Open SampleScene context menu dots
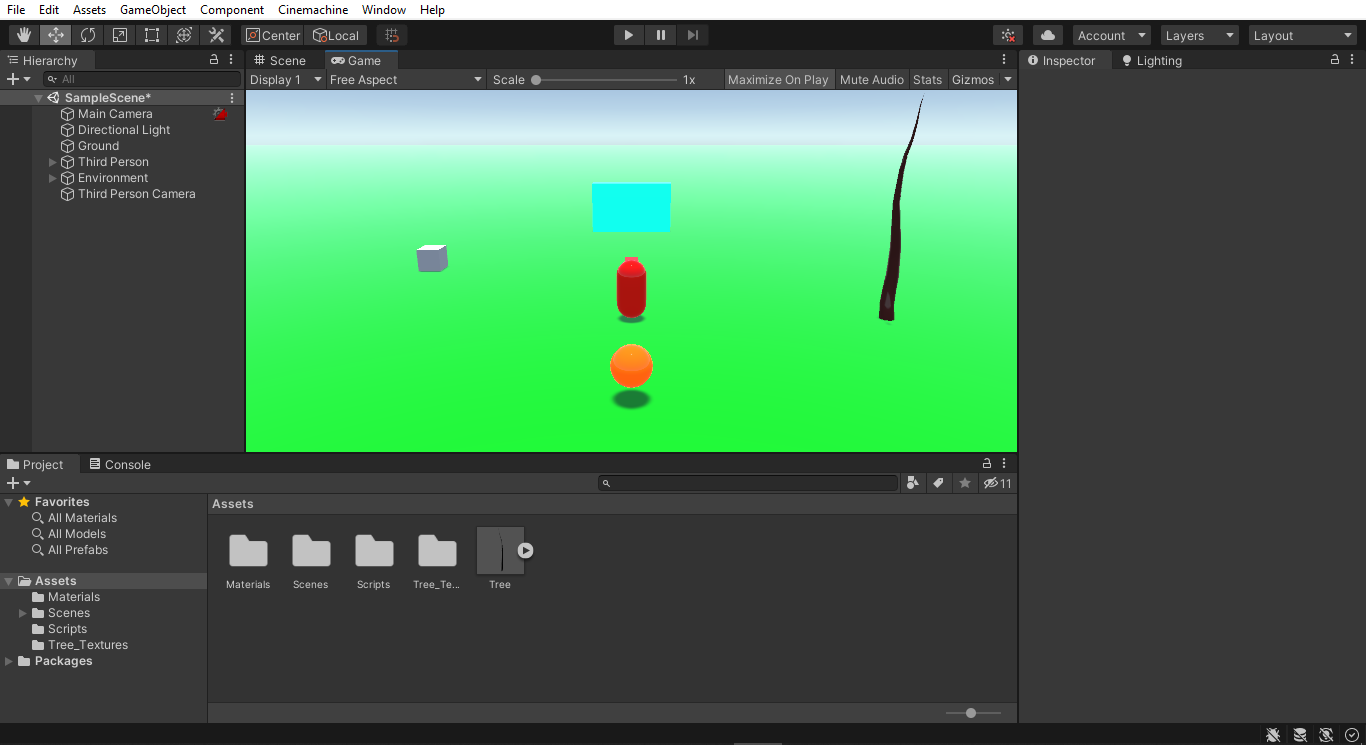The image size is (1366, 745). pyautogui.click(x=232, y=98)
